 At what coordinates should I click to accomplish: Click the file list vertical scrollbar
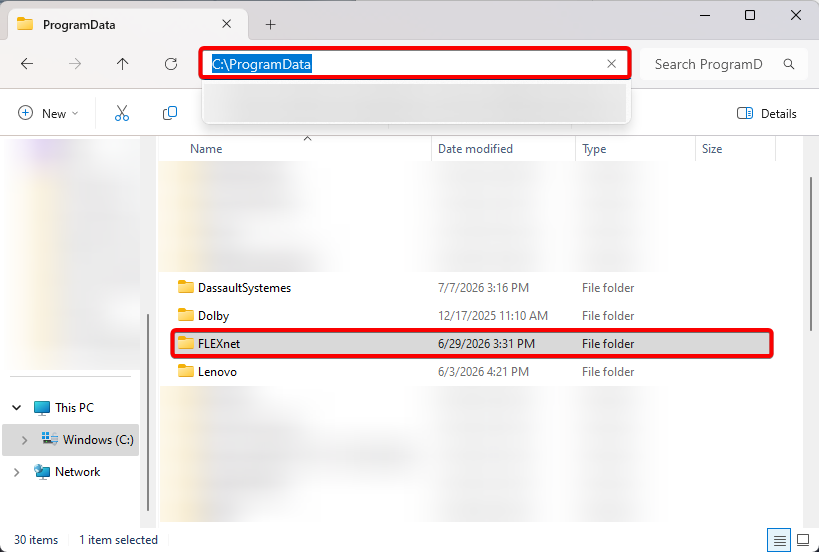[811, 254]
